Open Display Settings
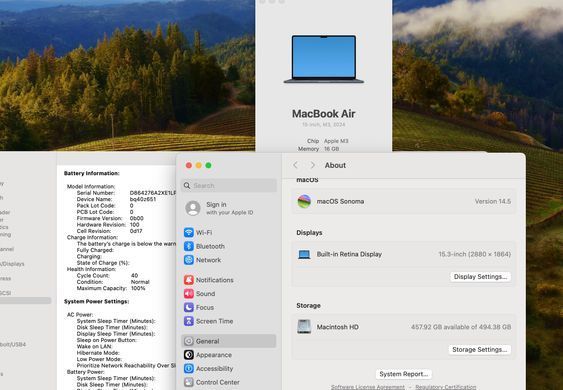563x390 pixels. pyautogui.click(x=480, y=277)
